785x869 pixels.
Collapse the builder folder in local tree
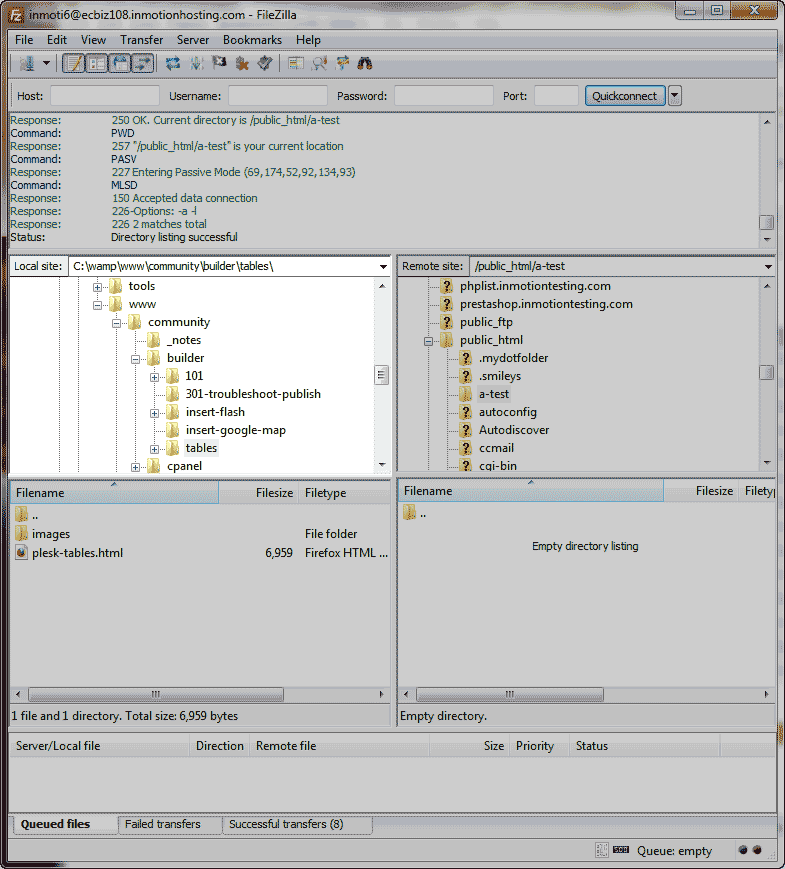click(x=136, y=358)
